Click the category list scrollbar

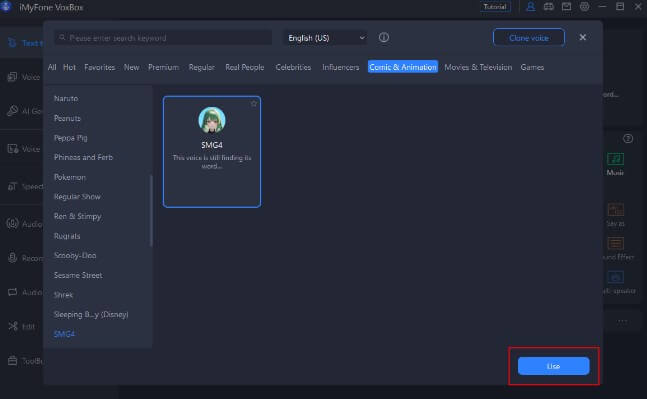151,211
